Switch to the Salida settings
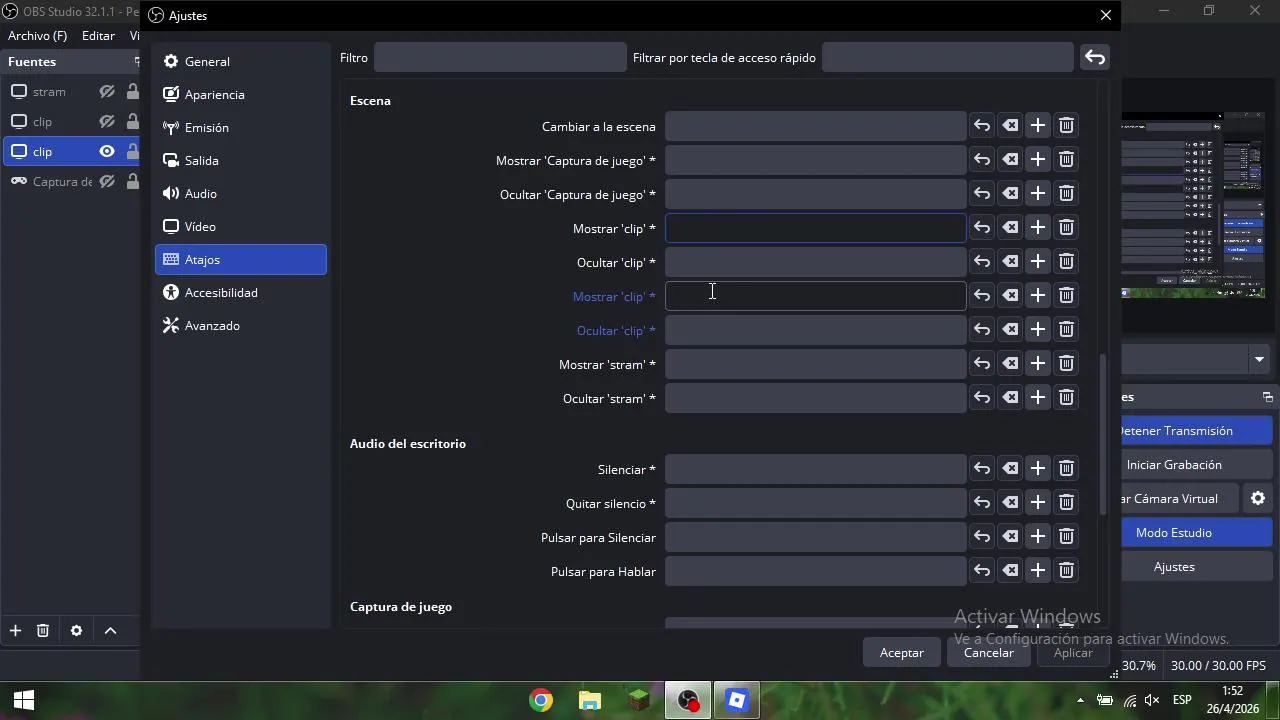This screenshot has height=720, width=1280. (241, 161)
